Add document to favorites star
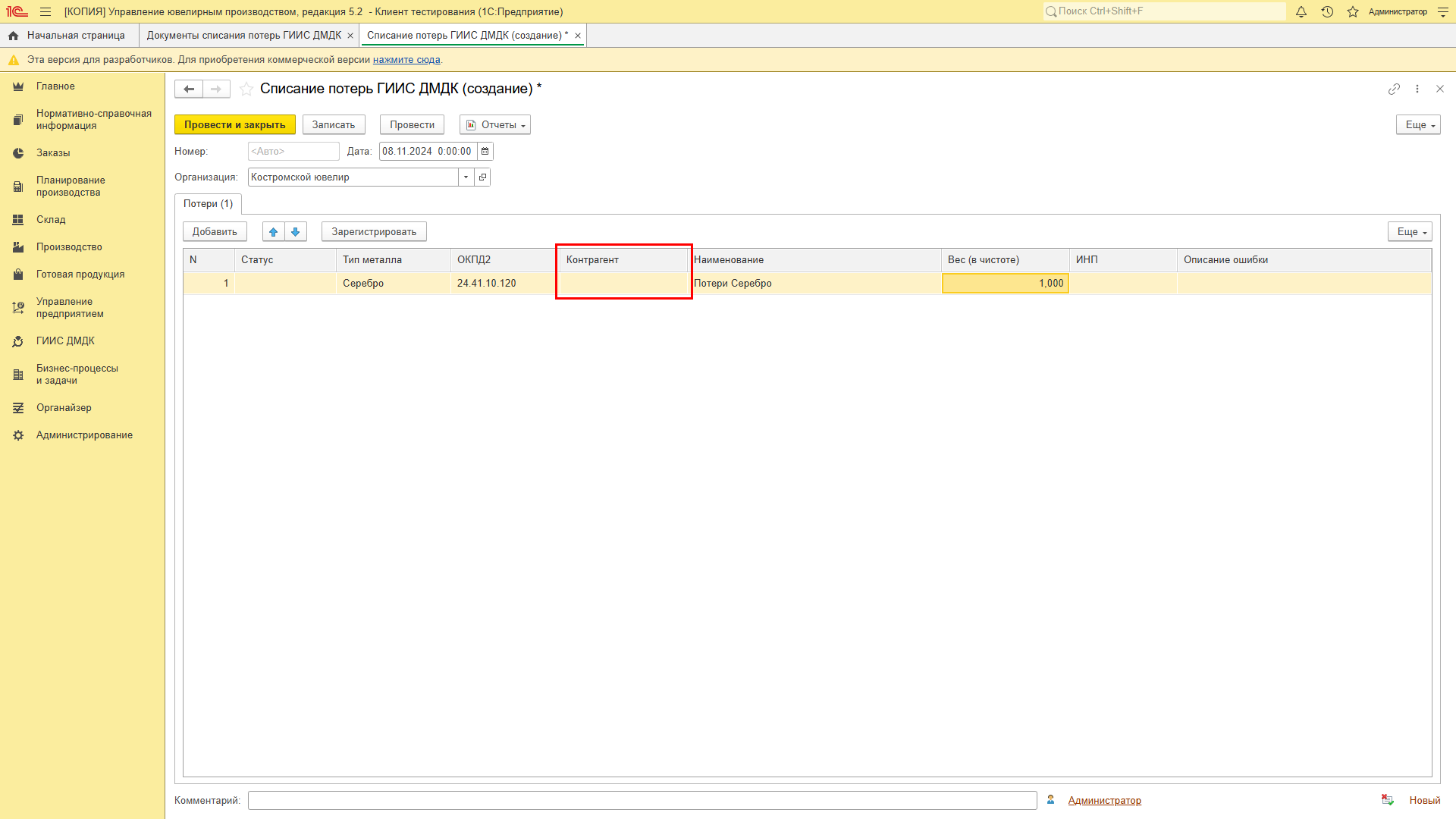Viewport: 1456px width, 819px height. (x=246, y=89)
